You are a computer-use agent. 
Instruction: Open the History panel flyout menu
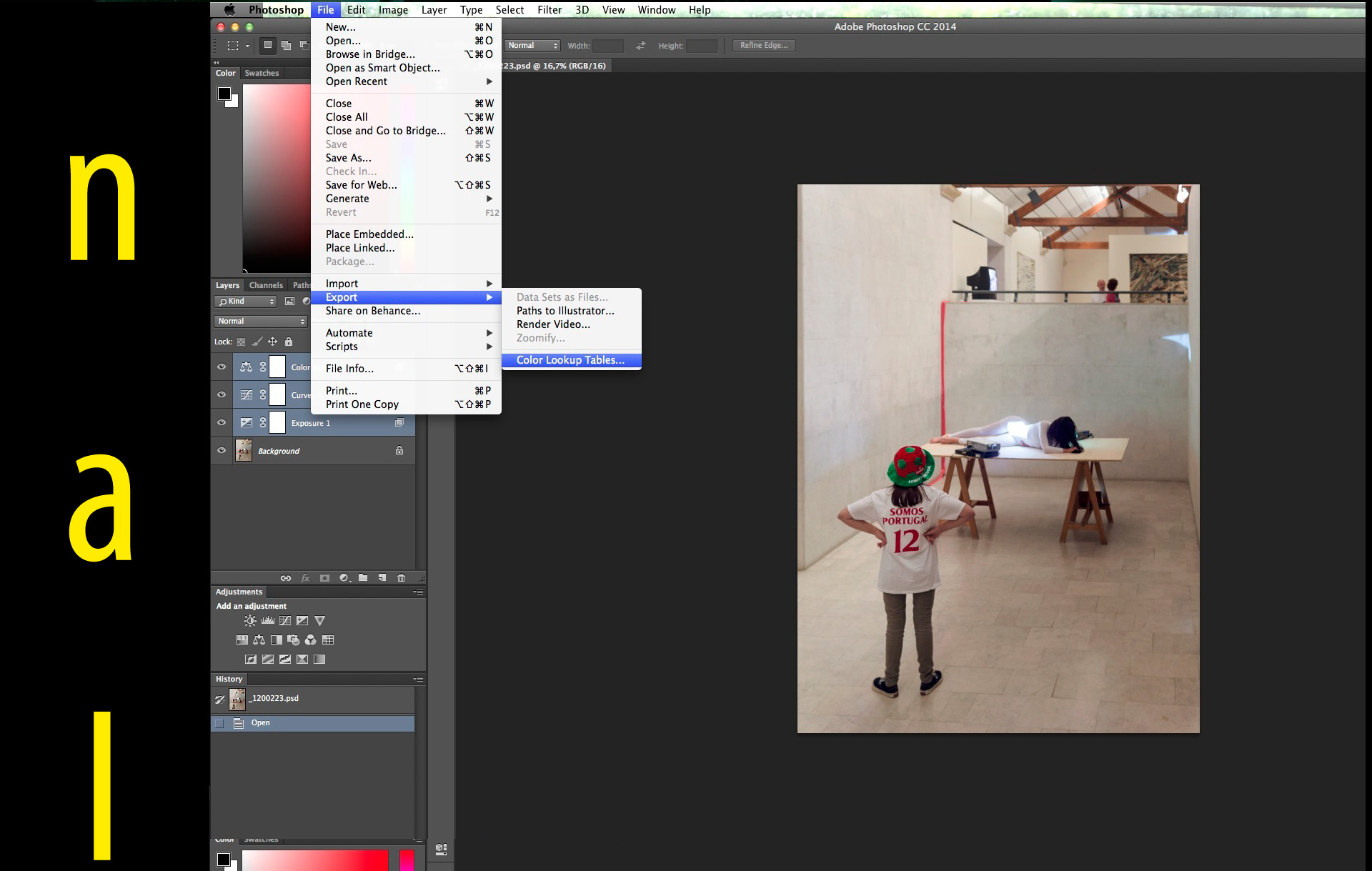(x=419, y=680)
